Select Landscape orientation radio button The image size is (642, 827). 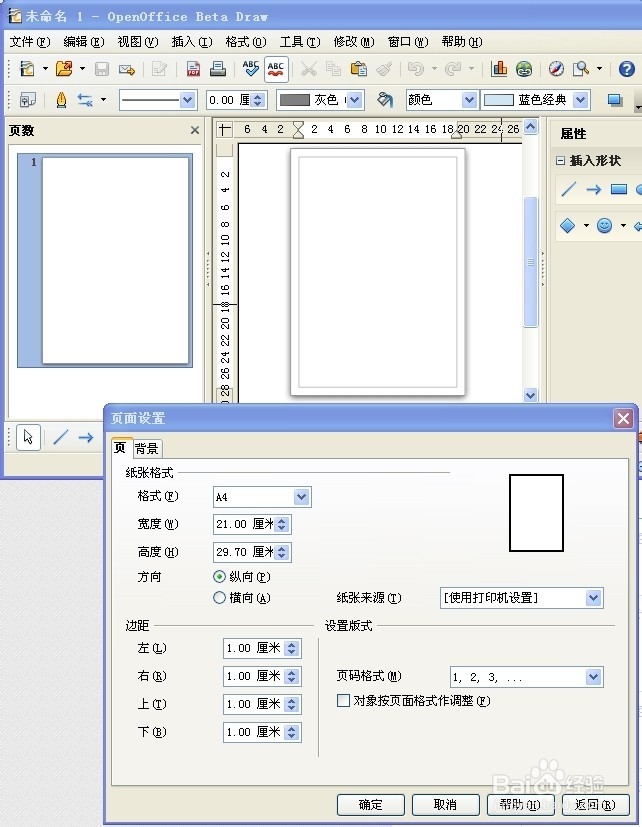[219, 598]
